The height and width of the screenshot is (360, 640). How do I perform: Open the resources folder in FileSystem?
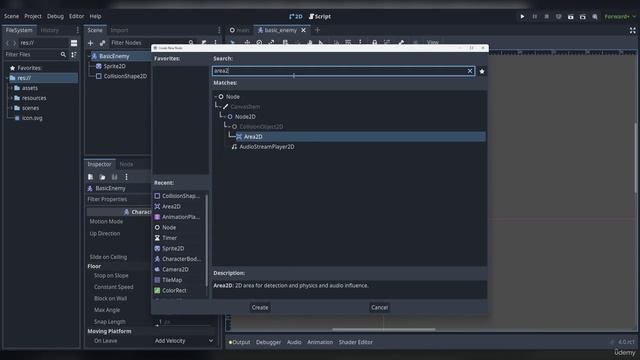(x=33, y=98)
